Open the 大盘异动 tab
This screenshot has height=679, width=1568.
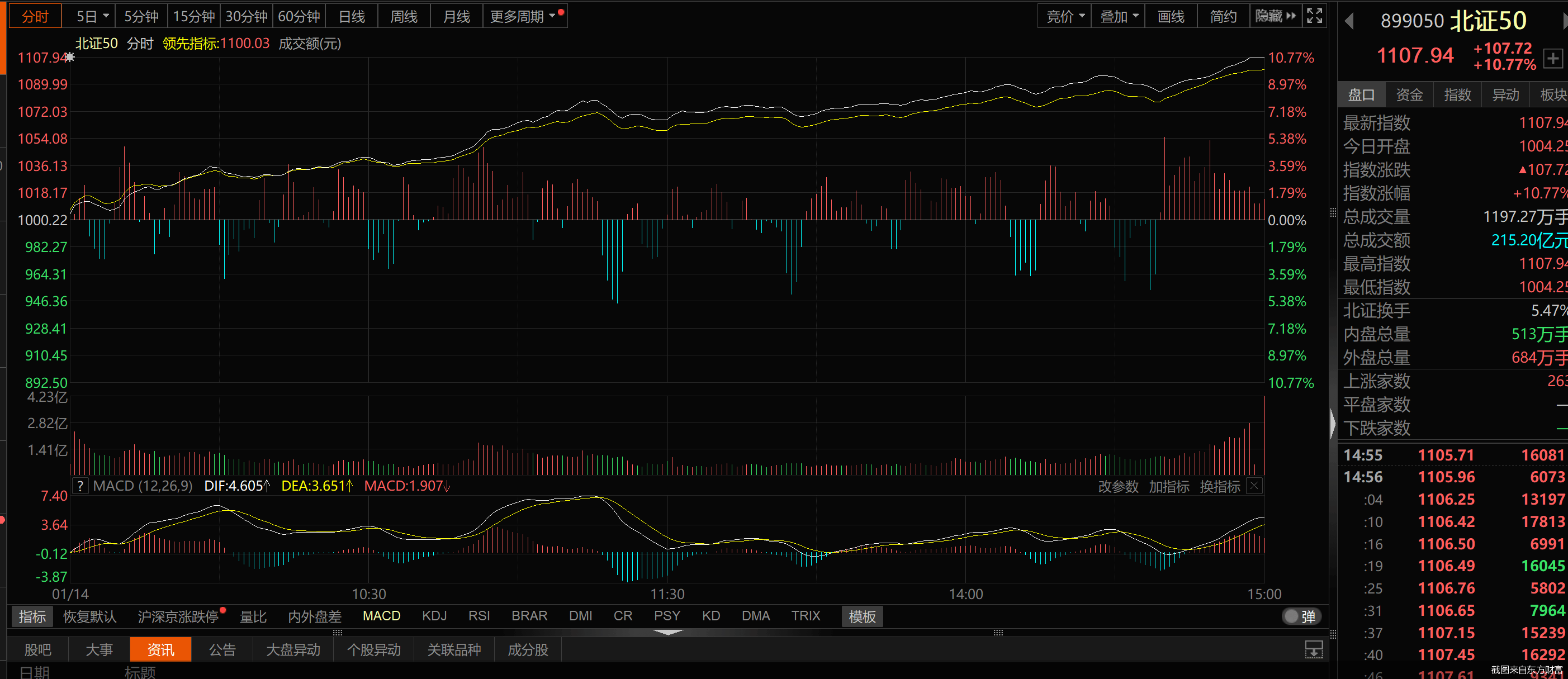[293, 650]
